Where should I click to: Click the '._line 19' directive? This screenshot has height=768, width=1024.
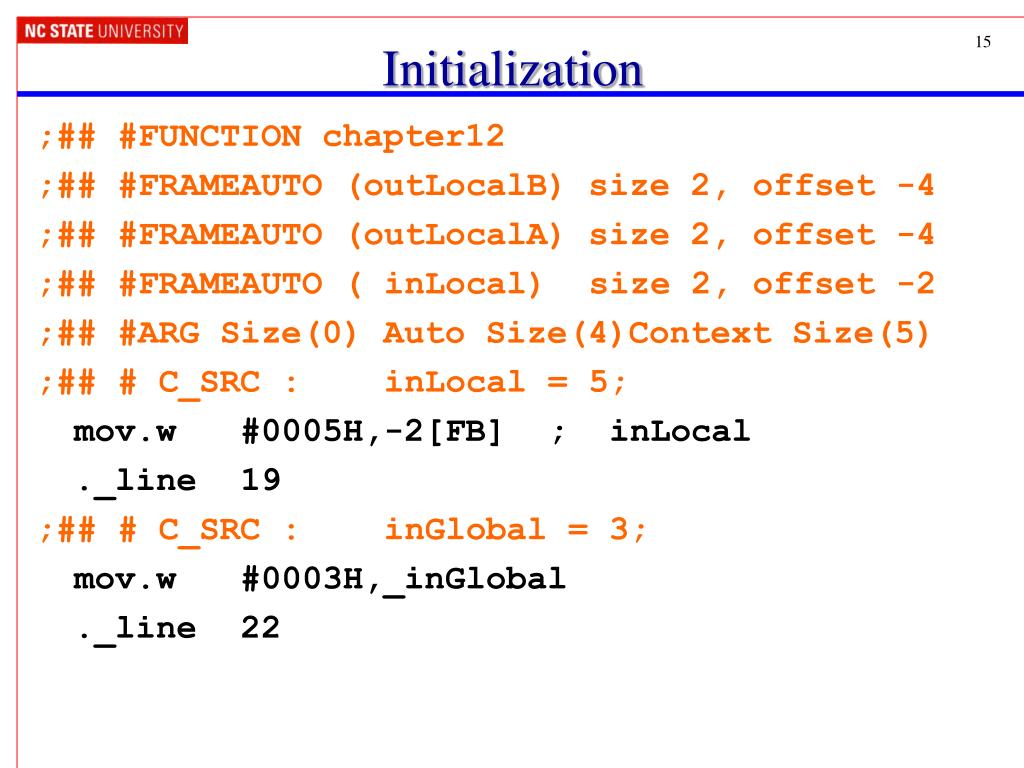point(179,482)
